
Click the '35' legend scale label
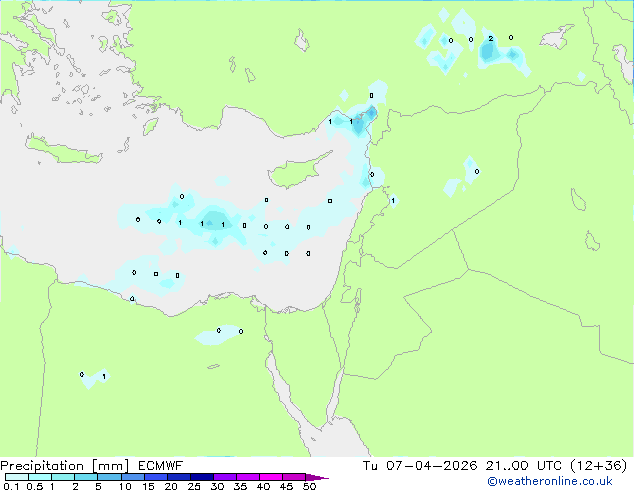click(241, 486)
